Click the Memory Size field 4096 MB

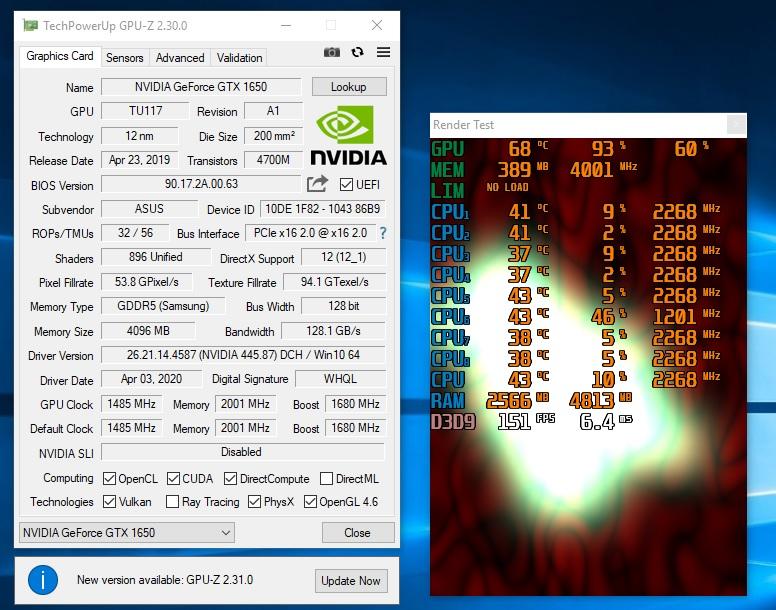coord(148,330)
